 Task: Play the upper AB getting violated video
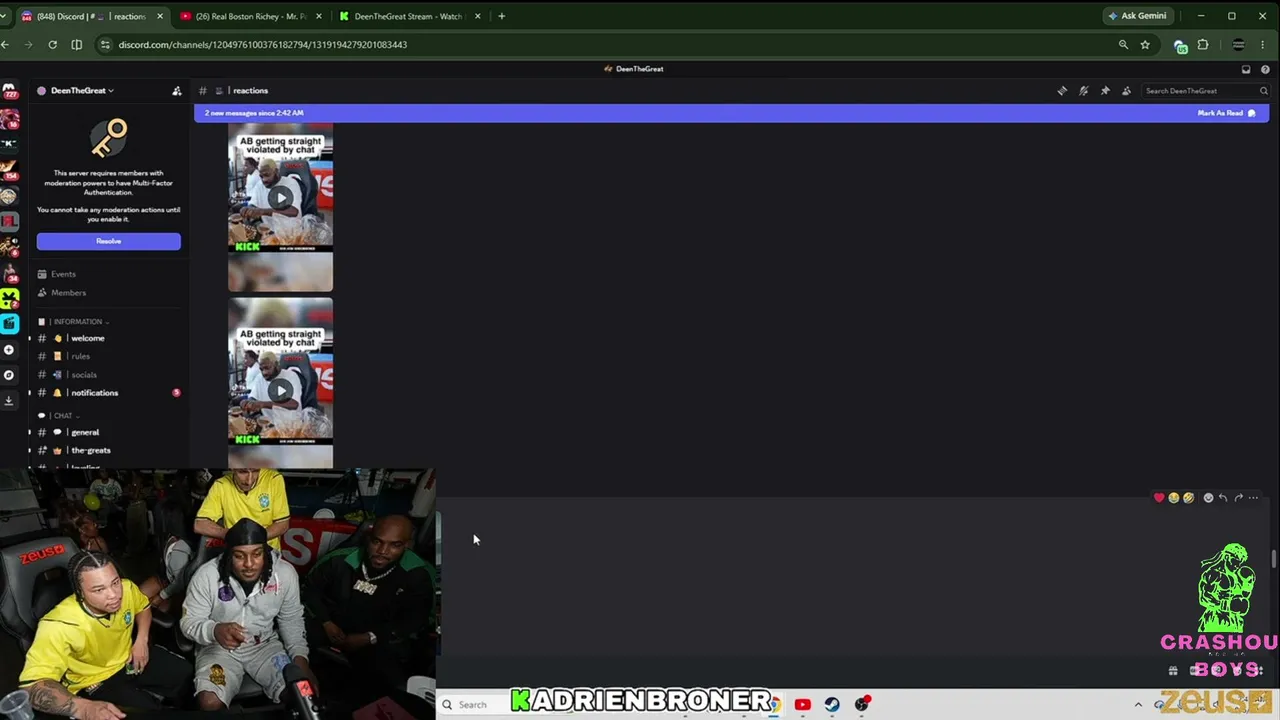tap(280, 197)
